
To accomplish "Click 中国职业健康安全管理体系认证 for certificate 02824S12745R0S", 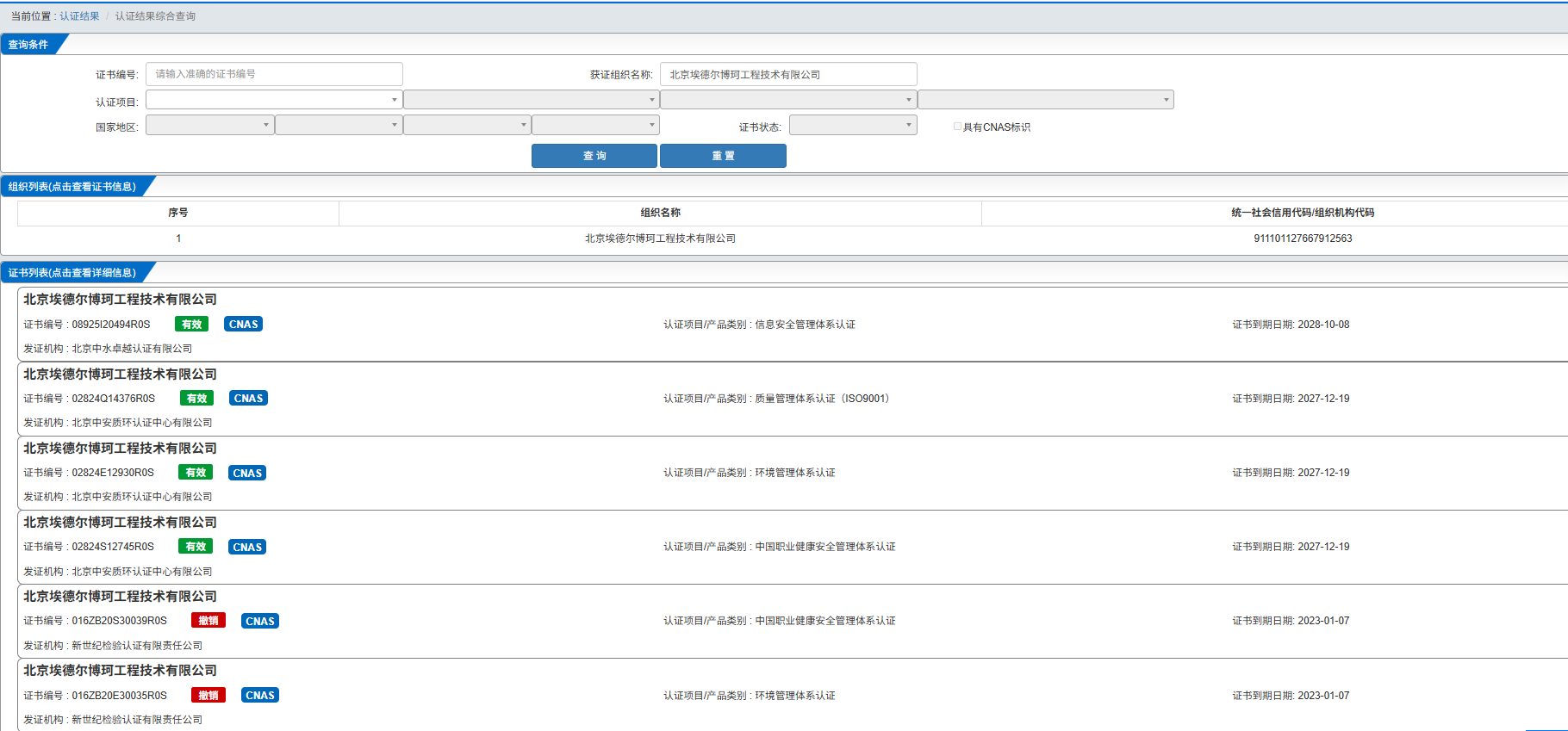I will pyautogui.click(x=825, y=547).
